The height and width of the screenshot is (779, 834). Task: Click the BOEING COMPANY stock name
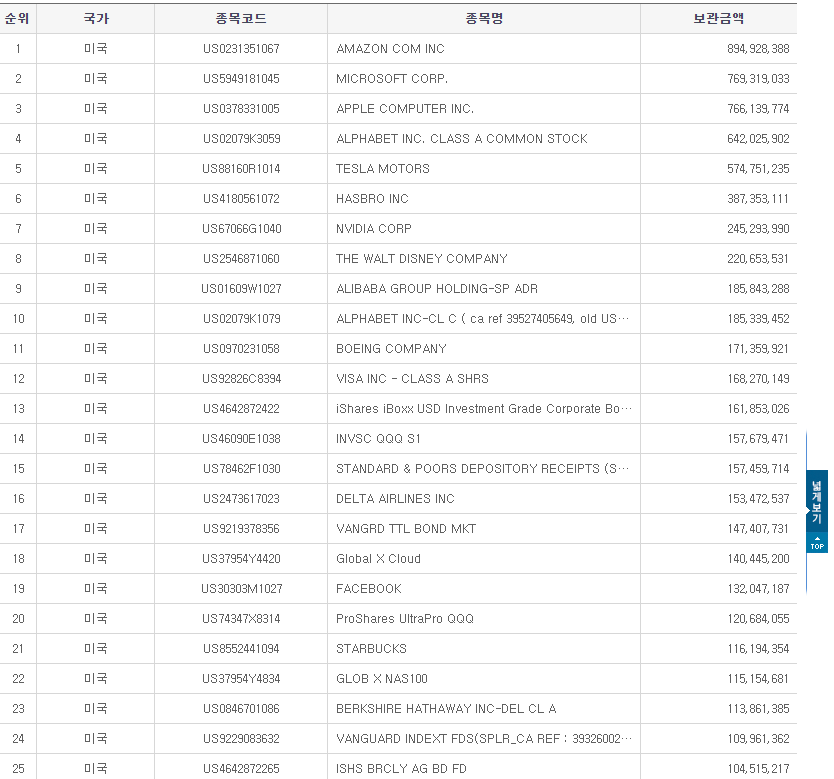tap(391, 349)
